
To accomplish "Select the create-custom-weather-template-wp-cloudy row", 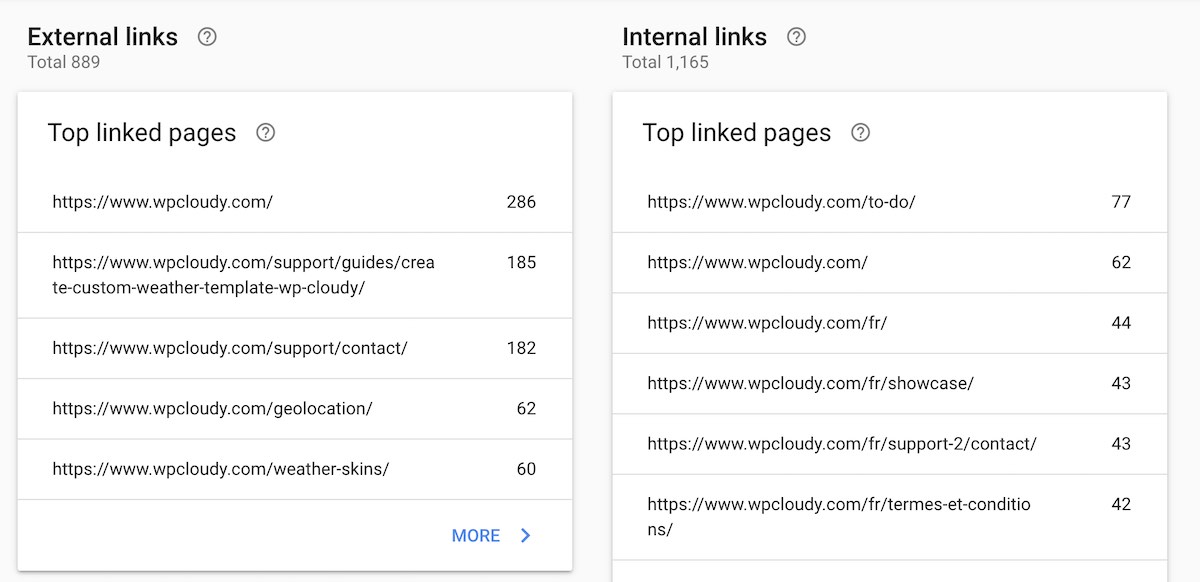I will (295, 275).
